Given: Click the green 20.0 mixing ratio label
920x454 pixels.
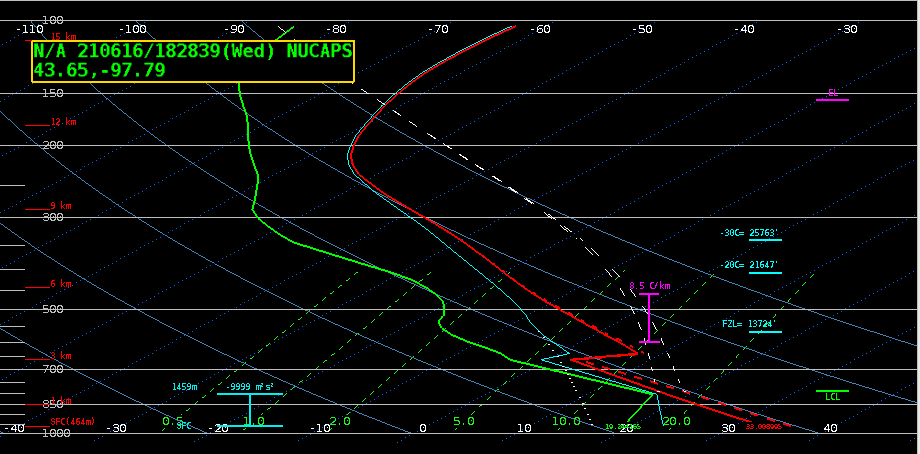Looking at the screenshot, I should [677, 421].
